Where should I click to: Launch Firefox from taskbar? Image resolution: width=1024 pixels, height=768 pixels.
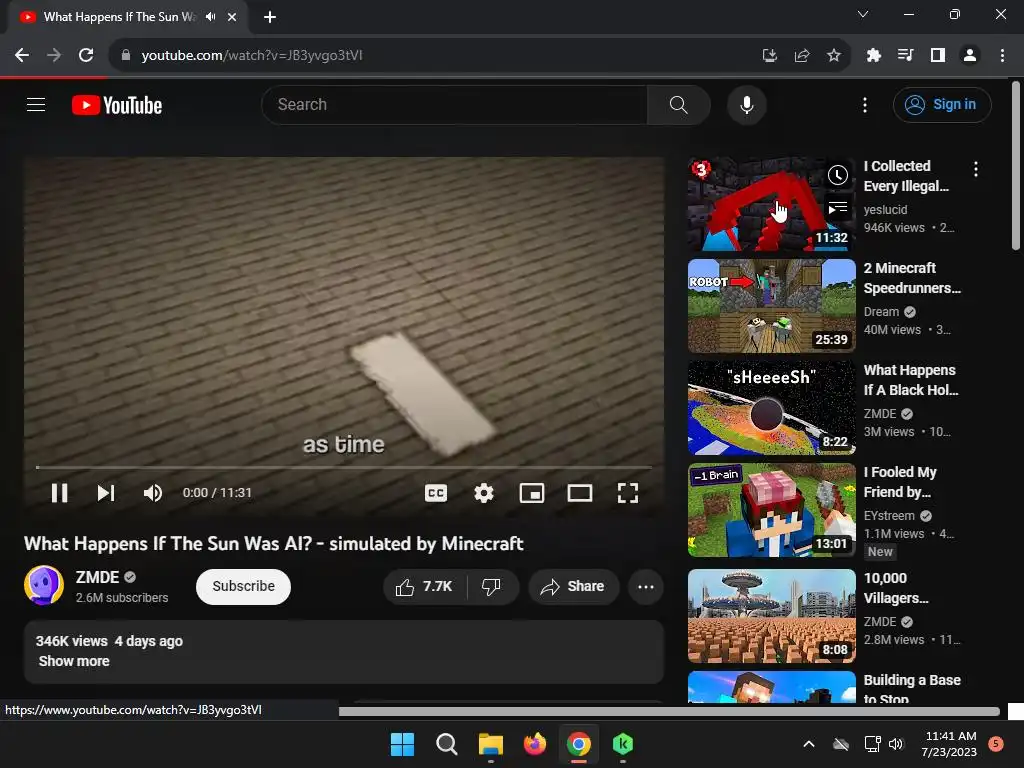point(535,744)
